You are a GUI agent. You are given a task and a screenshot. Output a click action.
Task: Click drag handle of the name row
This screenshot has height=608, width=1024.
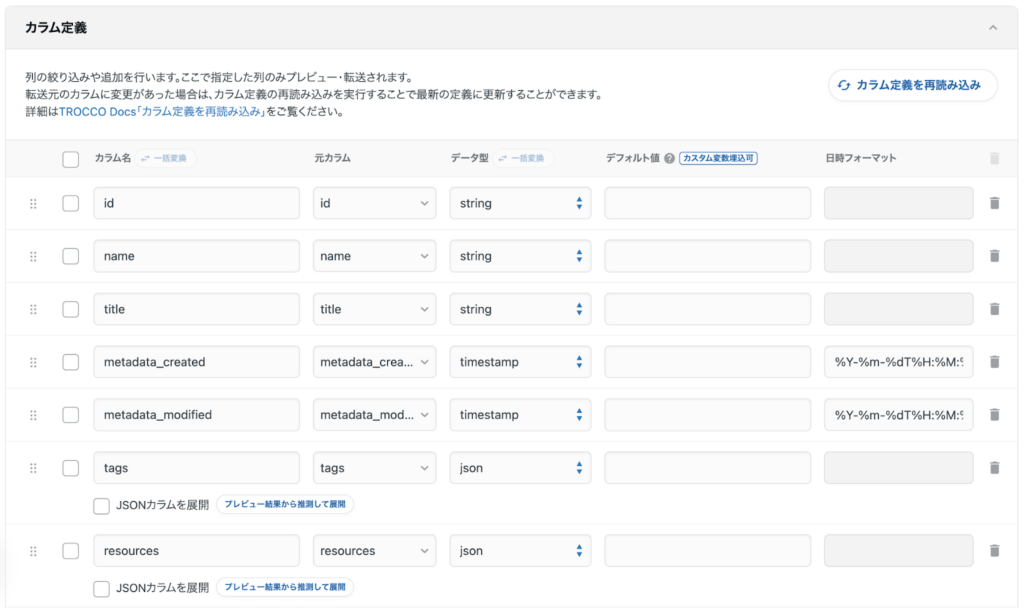coord(33,256)
